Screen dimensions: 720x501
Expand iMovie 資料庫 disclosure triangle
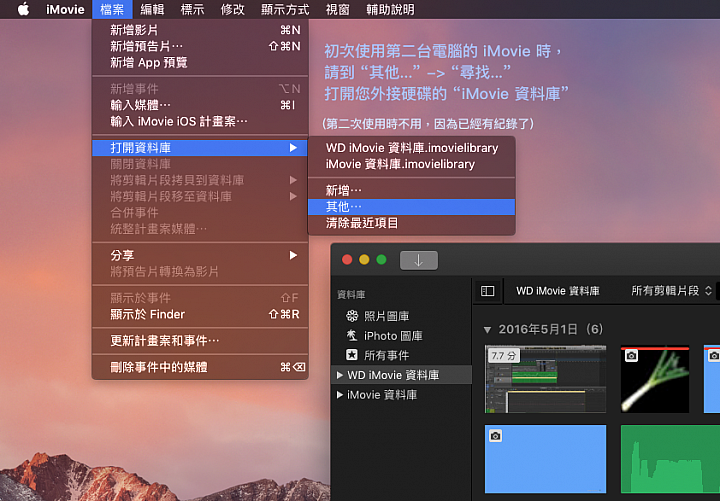click(340, 395)
